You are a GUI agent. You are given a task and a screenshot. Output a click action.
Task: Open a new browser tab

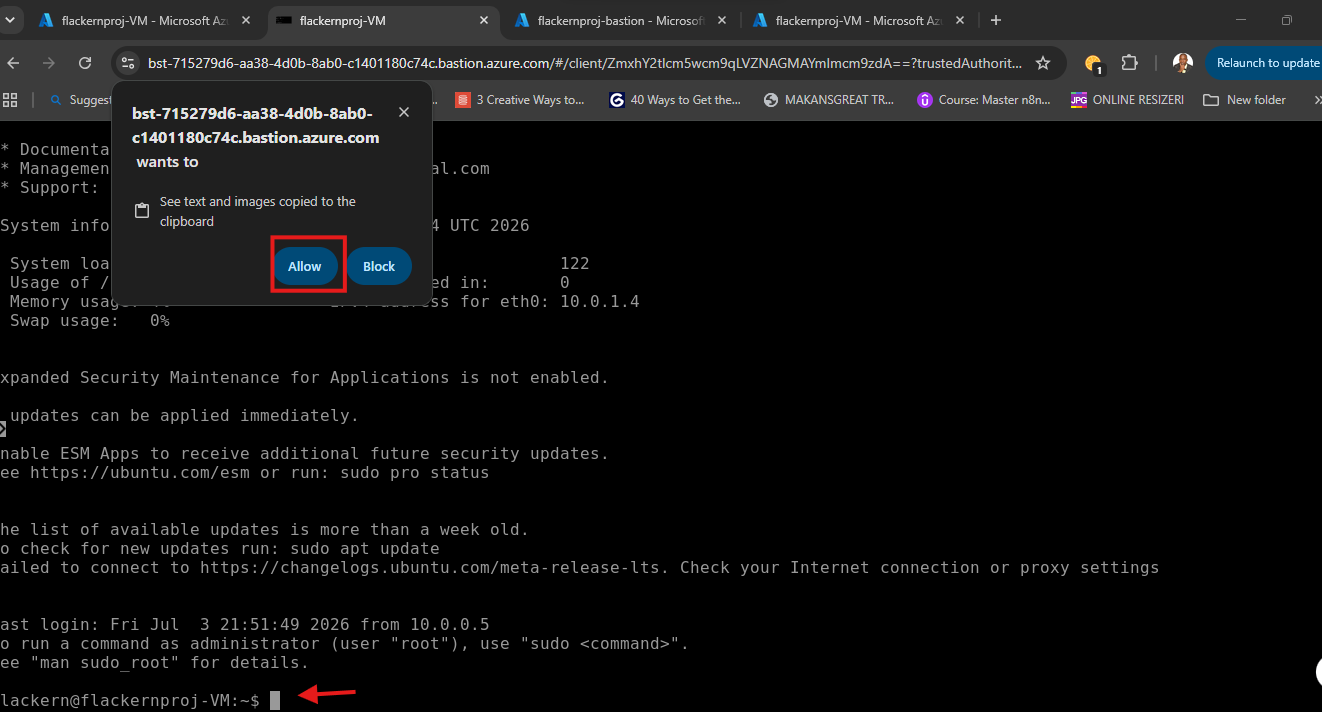point(995,20)
